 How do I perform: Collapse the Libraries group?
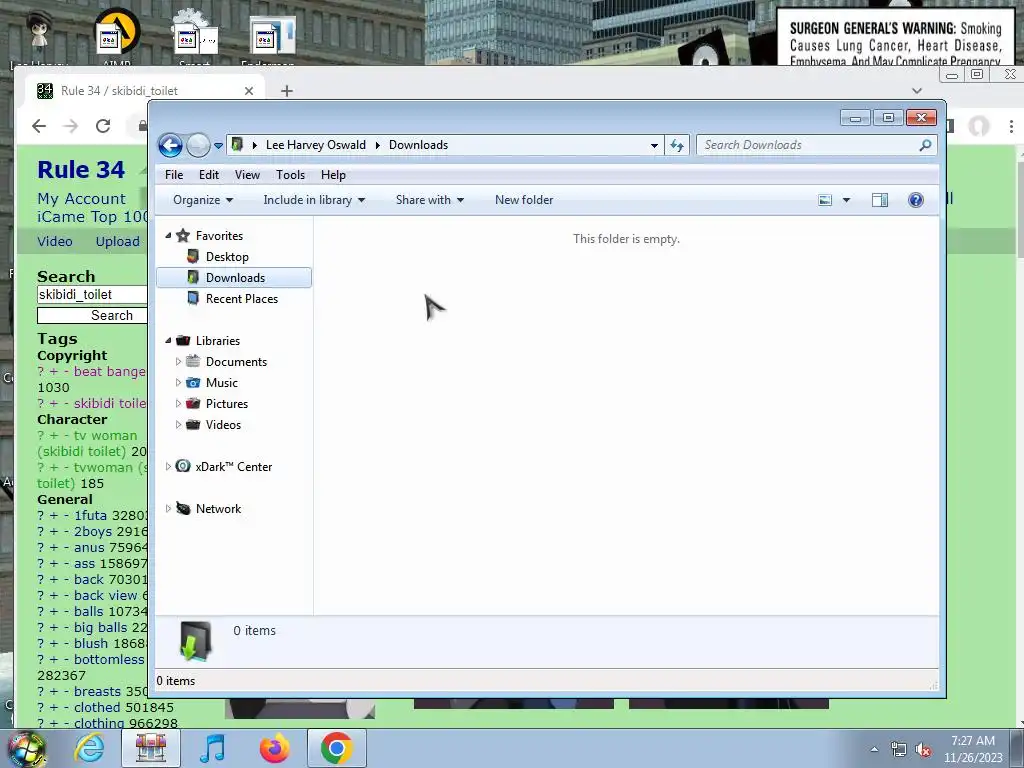click(x=168, y=341)
